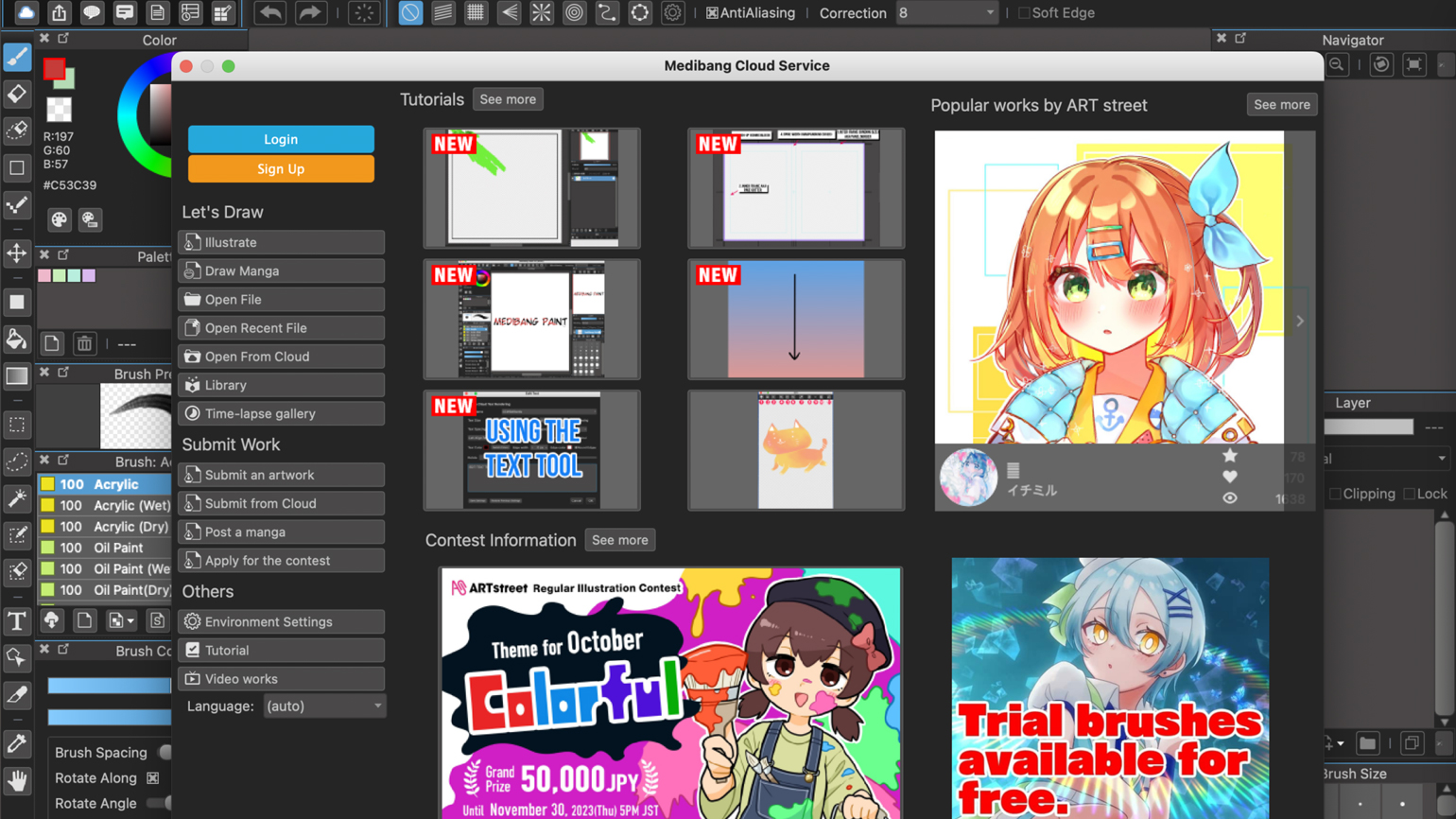The width and height of the screenshot is (1456, 819).
Task: Pick the pink swatch in the Palette
Action: pos(44,276)
